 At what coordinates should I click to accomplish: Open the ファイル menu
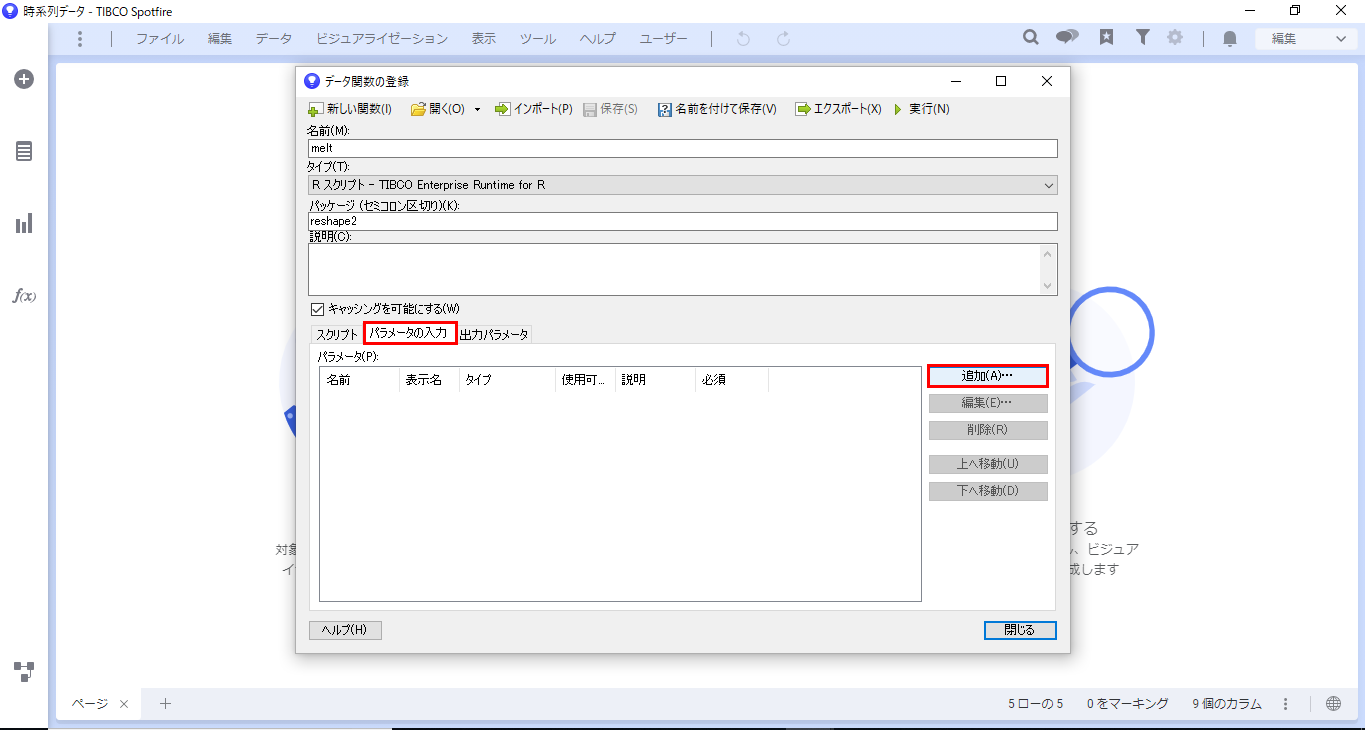[x=160, y=39]
